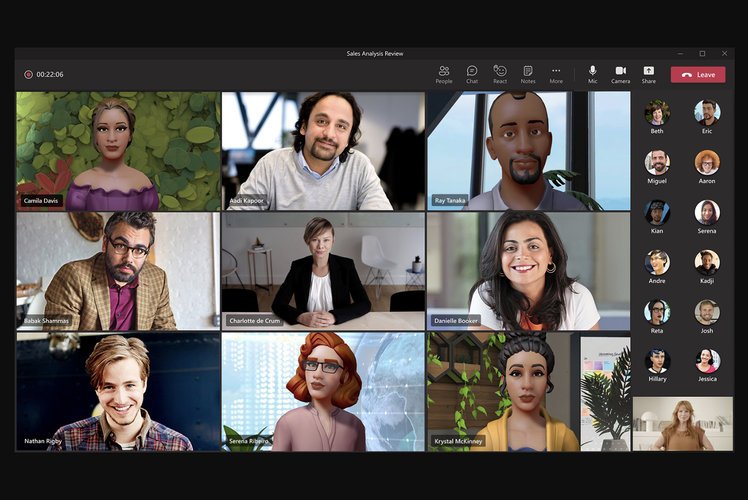748x500 pixels.
Task: Open the React emoji menu
Action: (500, 74)
